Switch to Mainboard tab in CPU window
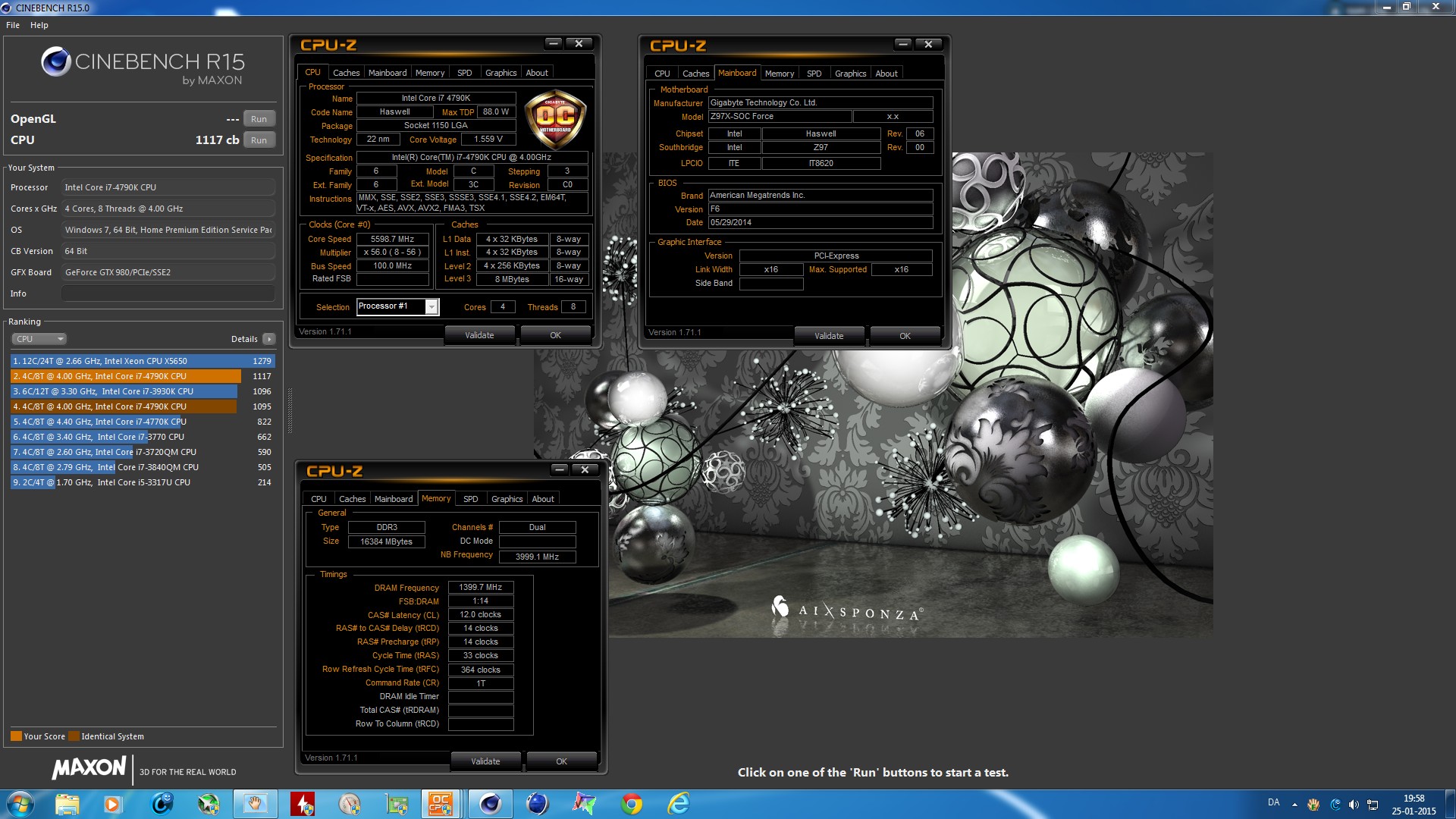The image size is (1456, 819). [388, 73]
